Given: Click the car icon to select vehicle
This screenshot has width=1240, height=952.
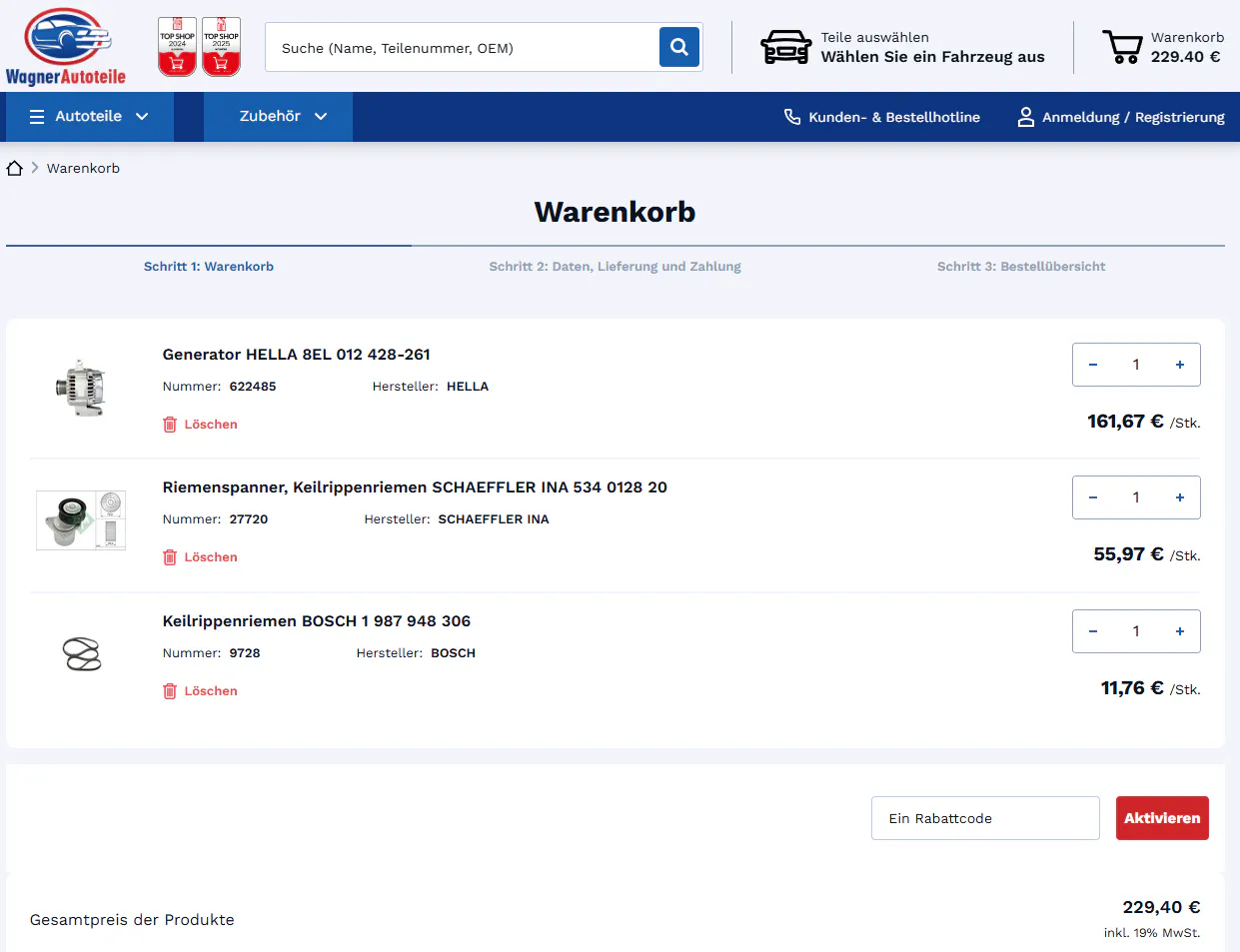Looking at the screenshot, I should click(786, 47).
